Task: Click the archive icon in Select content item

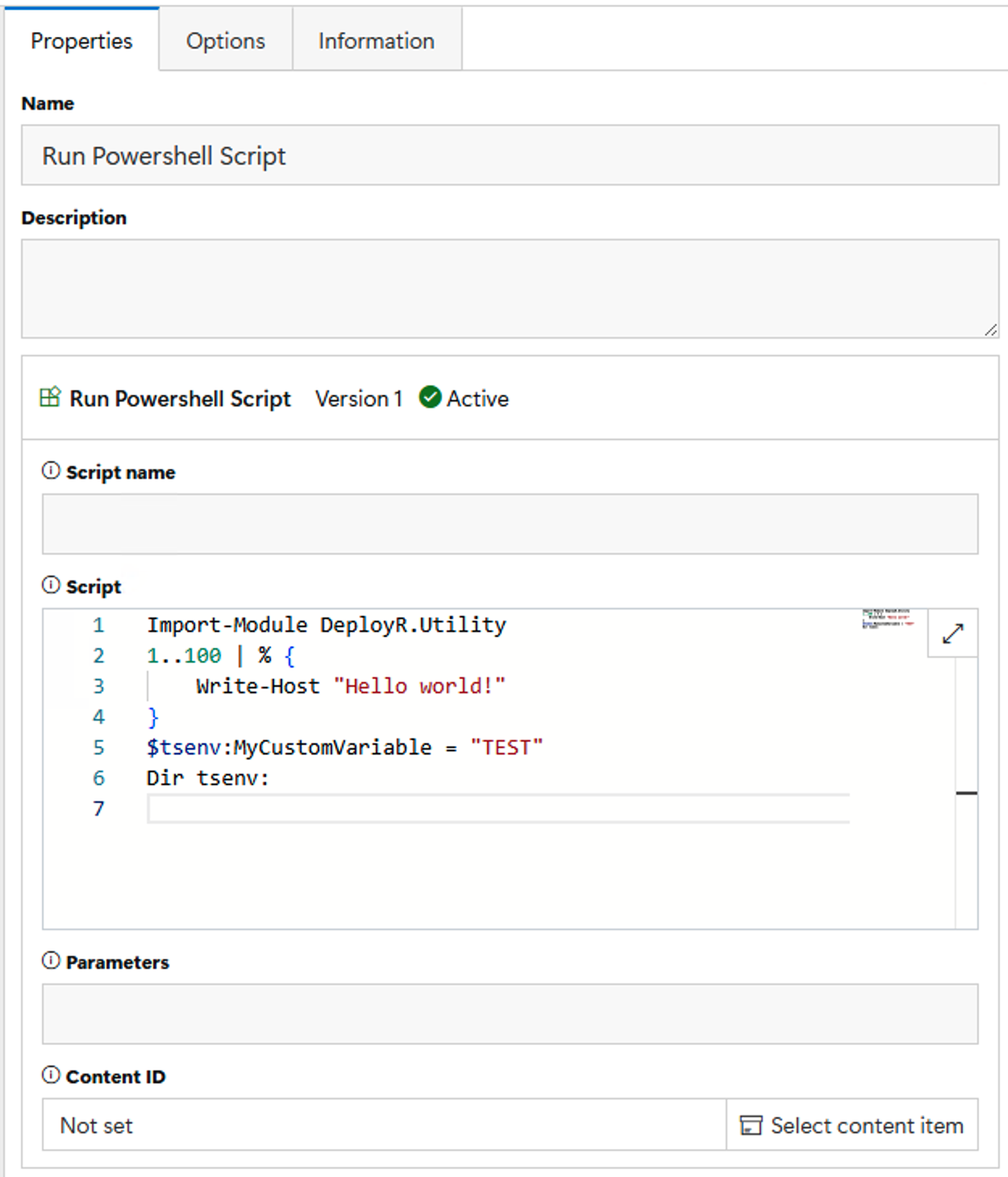Action: 751,1125
